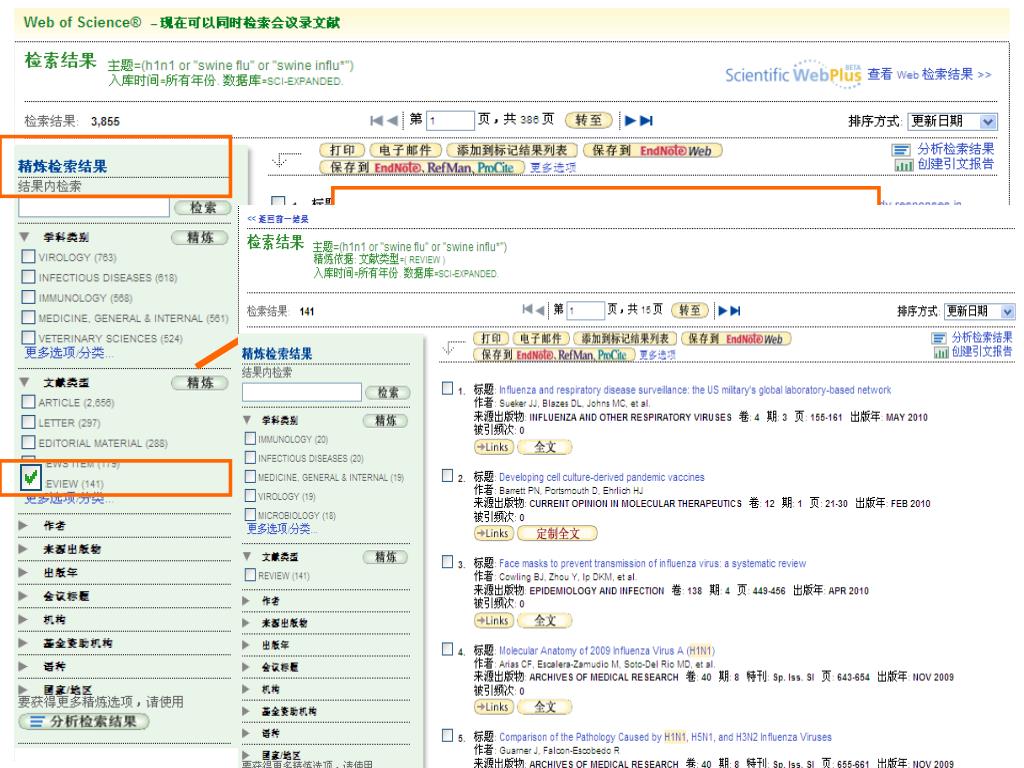Click 结果内检索 field in lower refine panel

[301, 392]
